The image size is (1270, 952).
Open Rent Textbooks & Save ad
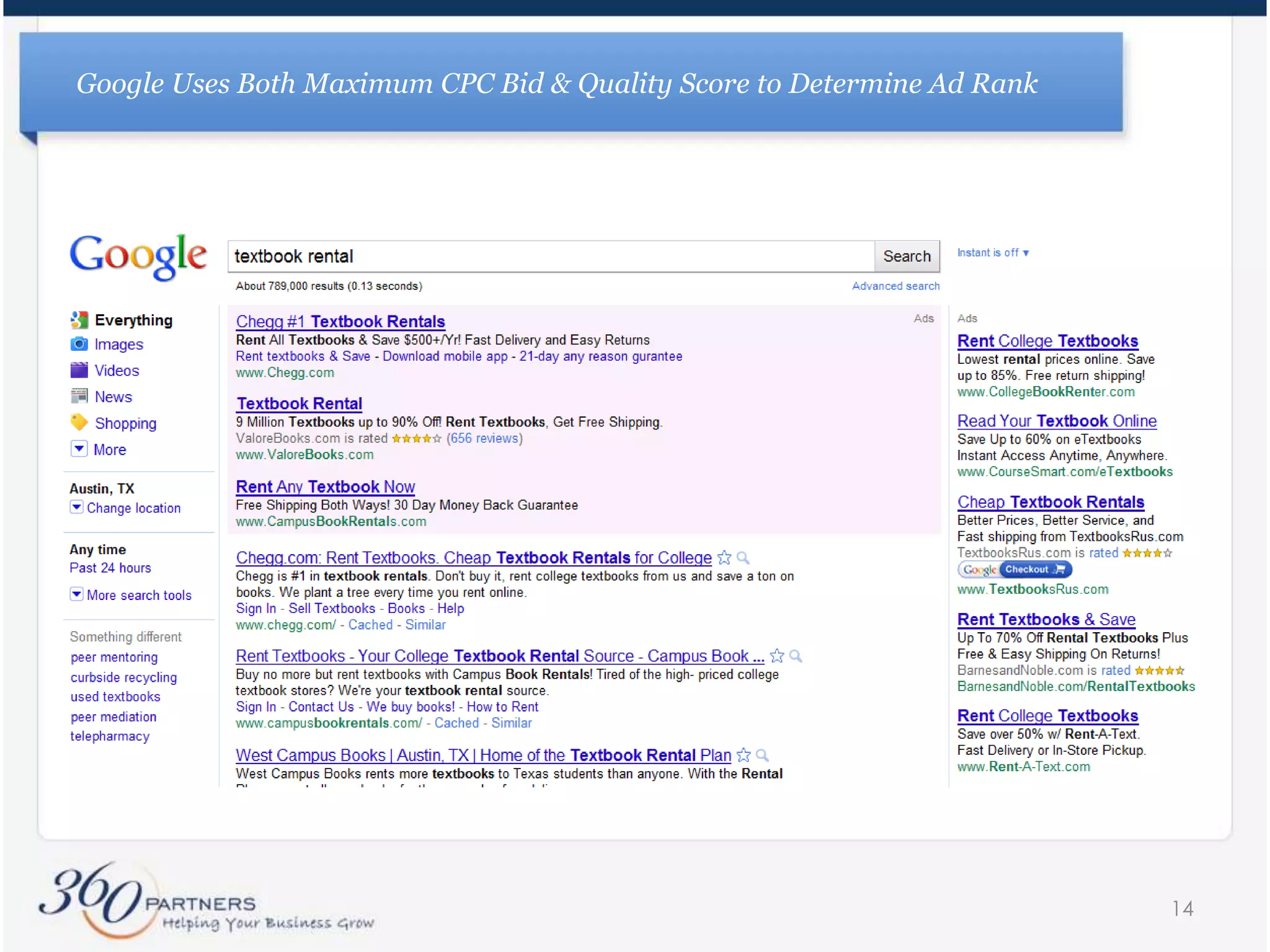[1046, 619]
